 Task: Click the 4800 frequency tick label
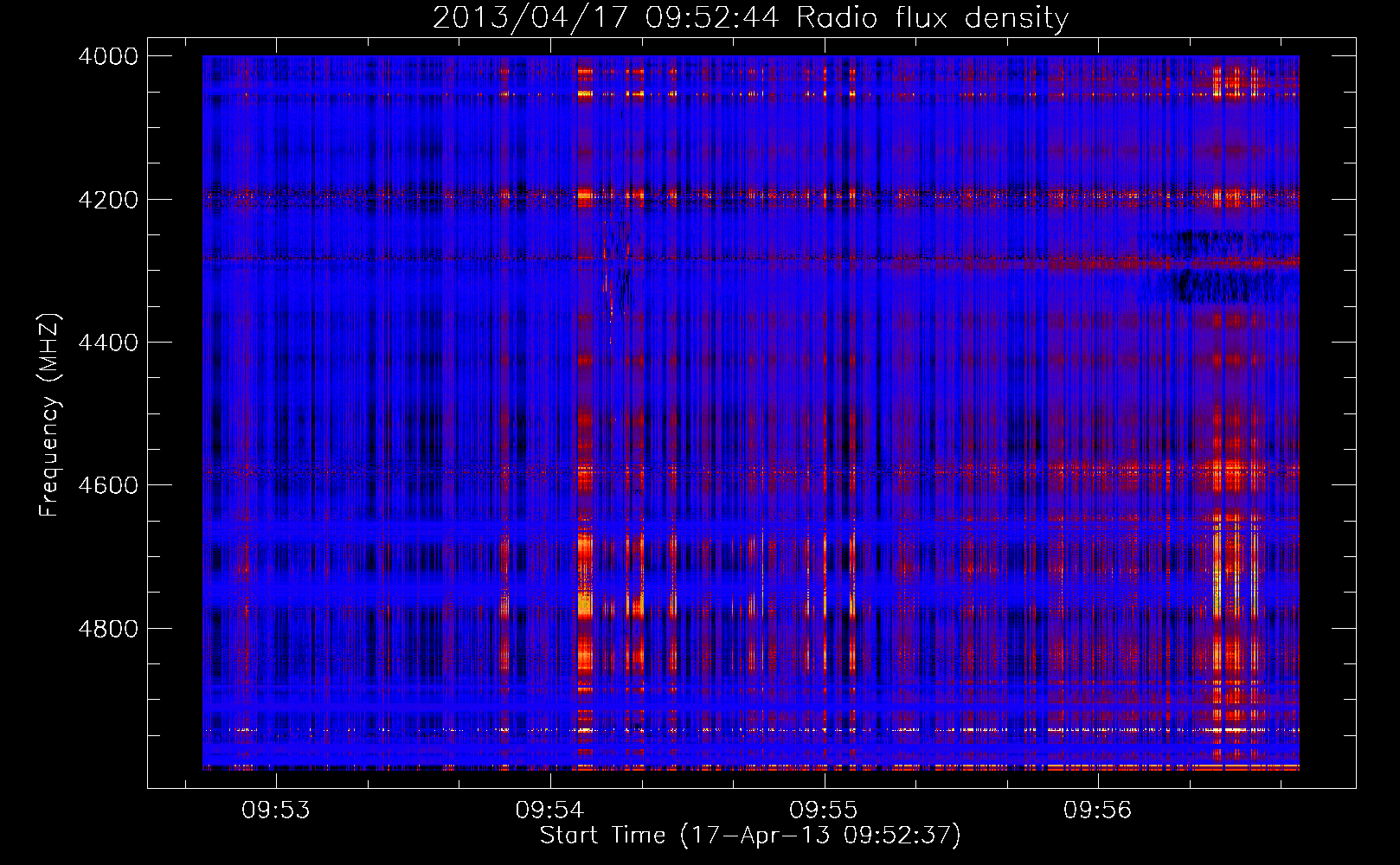pos(108,628)
